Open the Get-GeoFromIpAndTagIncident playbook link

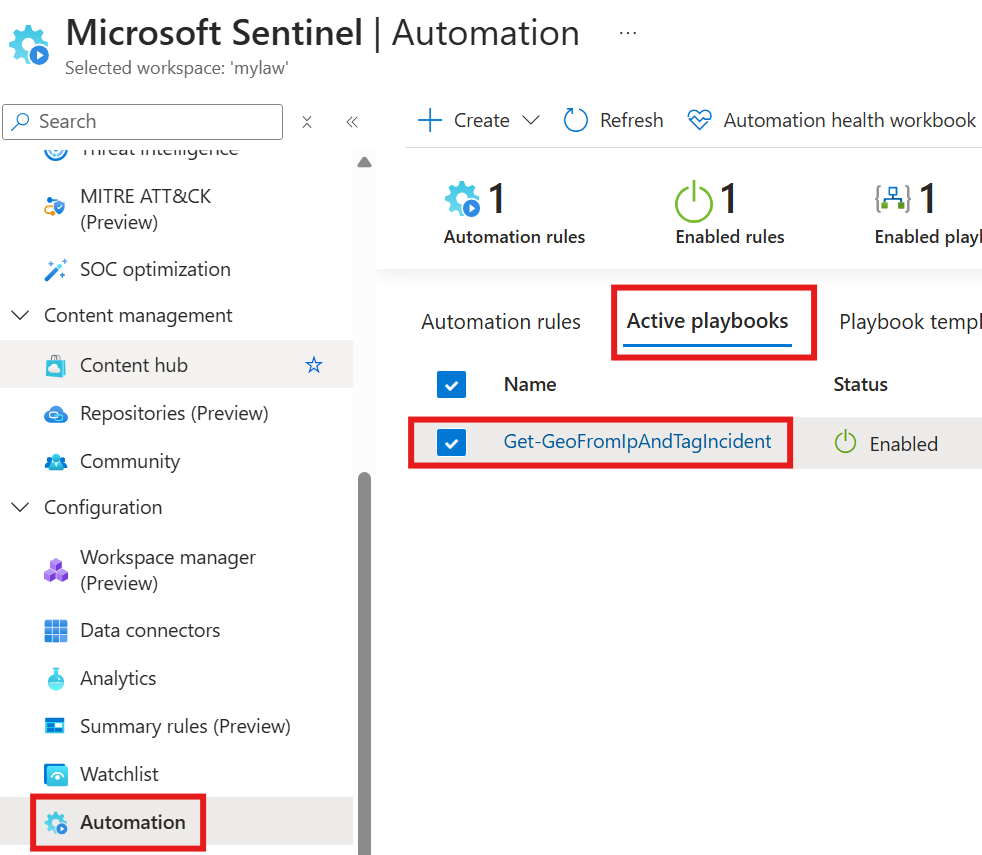click(x=637, y=441)
